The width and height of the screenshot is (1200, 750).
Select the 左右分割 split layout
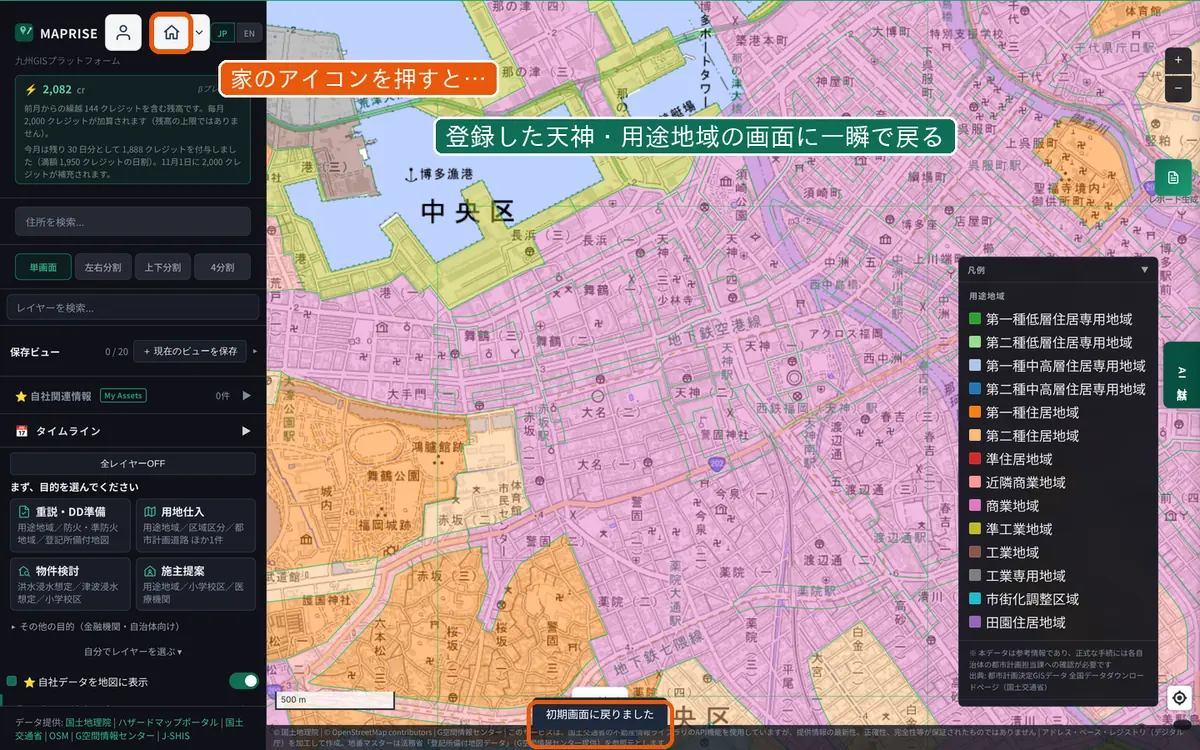[103, 267]
